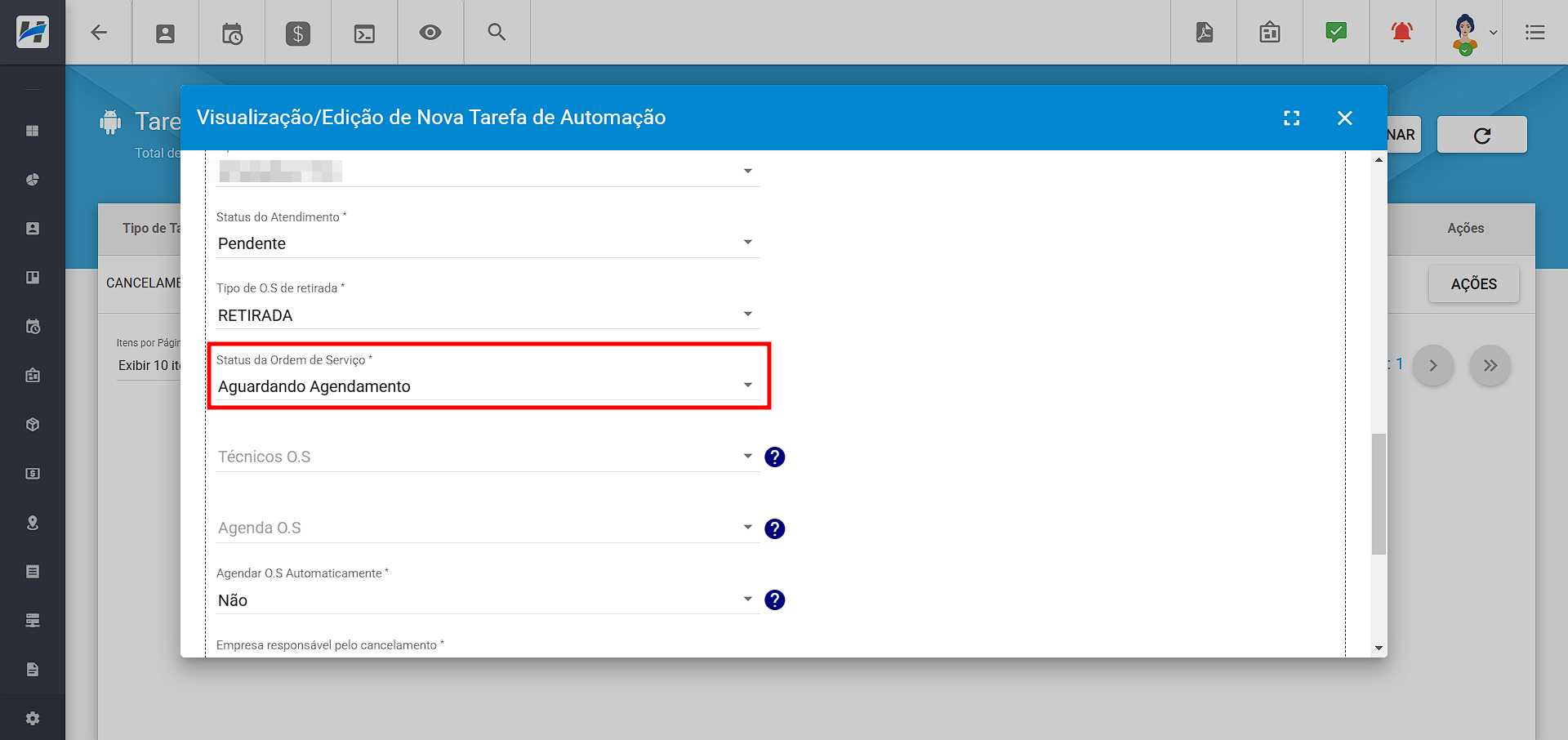This screenshot has width=1568, height=740.
Task: Click the dialog scrollbar up arrow
Action: tap(1379, 160)
